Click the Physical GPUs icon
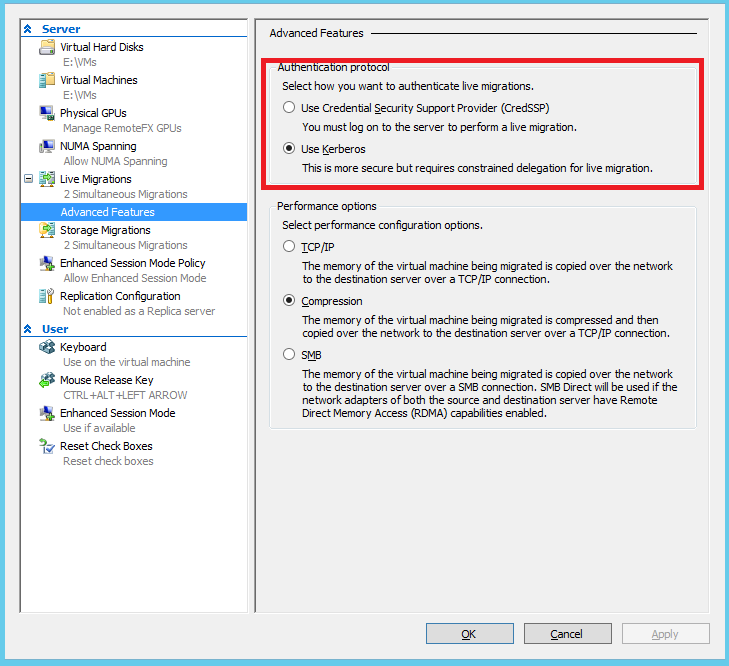 [47, 113]
